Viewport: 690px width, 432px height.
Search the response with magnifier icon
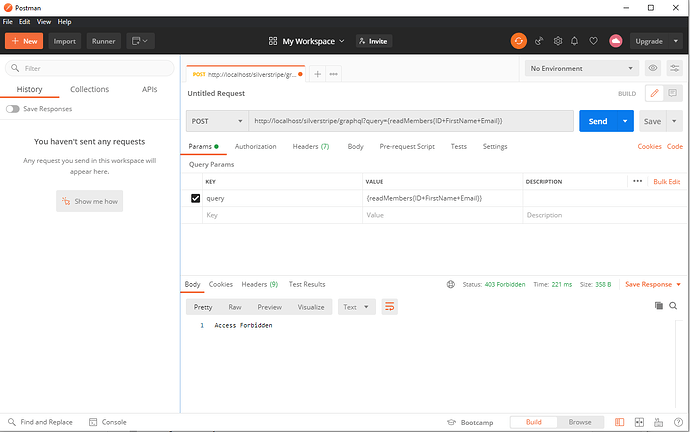pyautogui.click(x=674, y=306)
